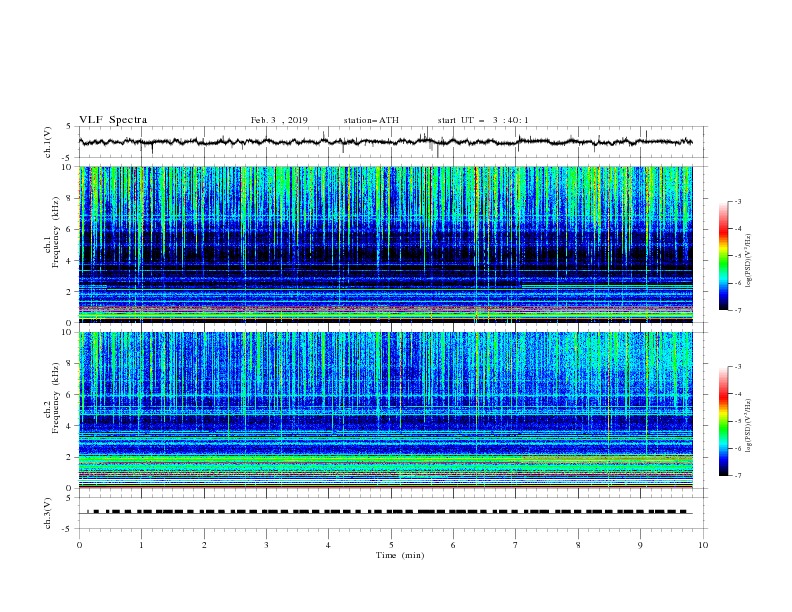Click the ch.2 spectrogram color bar
This screenshot has height=612, width=792.
pyautogui.click(x=723, y=421)
